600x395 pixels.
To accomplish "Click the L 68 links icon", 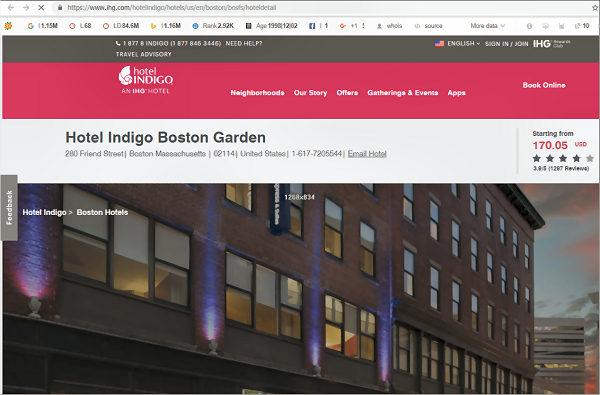I will coord(72,26).
